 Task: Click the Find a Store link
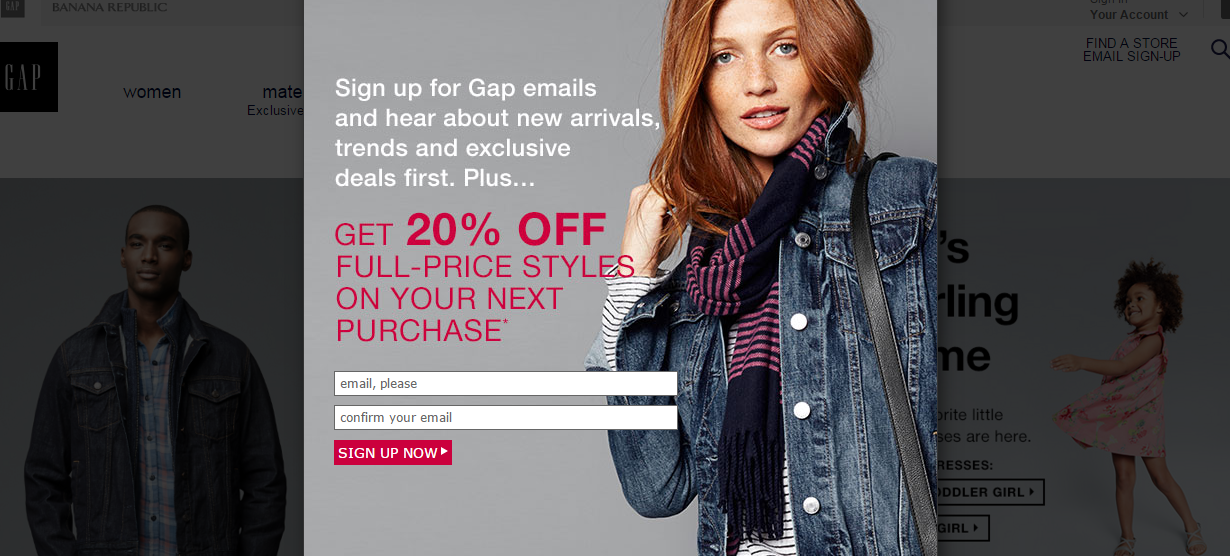[1132, 43]
